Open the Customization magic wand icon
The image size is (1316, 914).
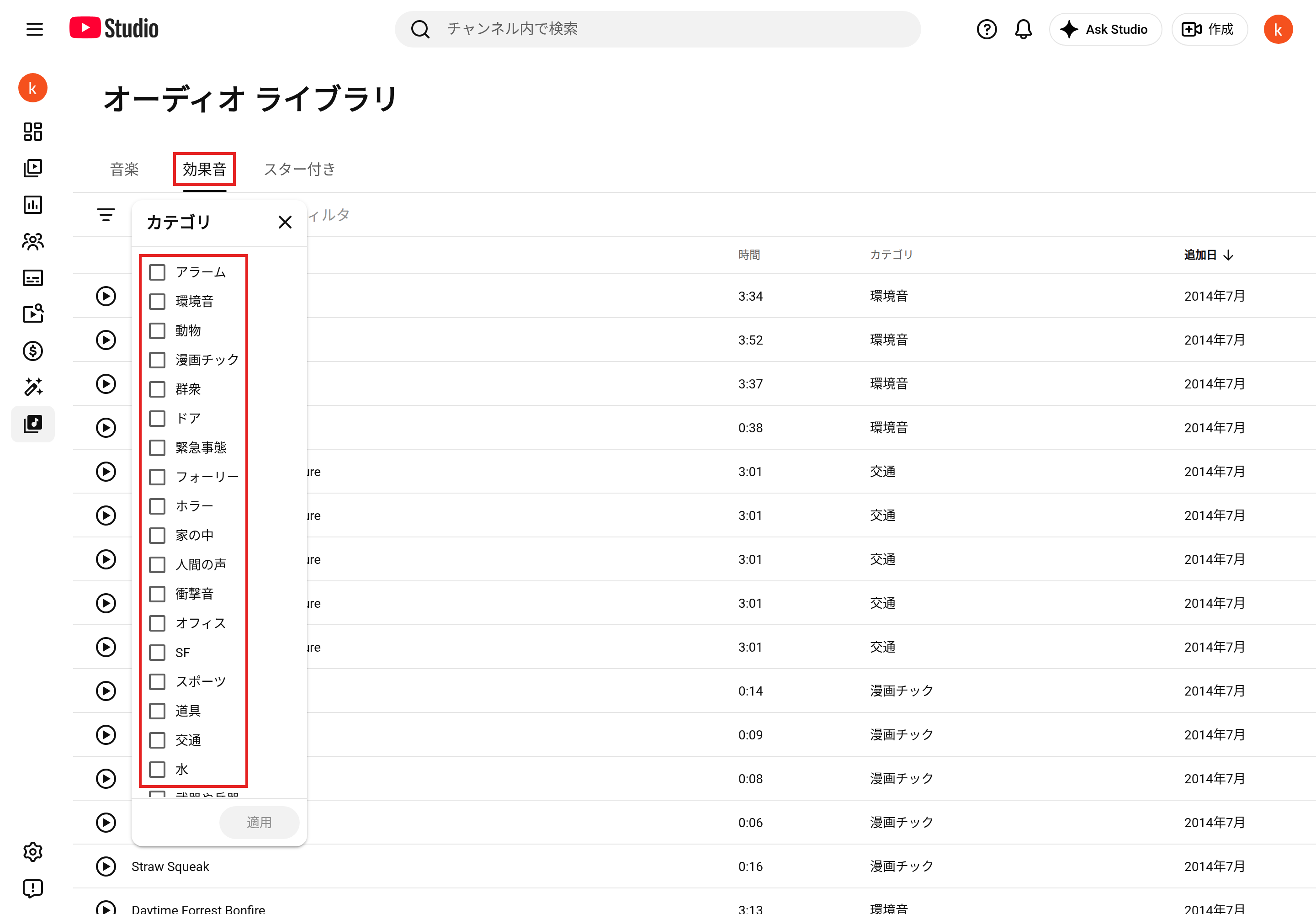32,387
